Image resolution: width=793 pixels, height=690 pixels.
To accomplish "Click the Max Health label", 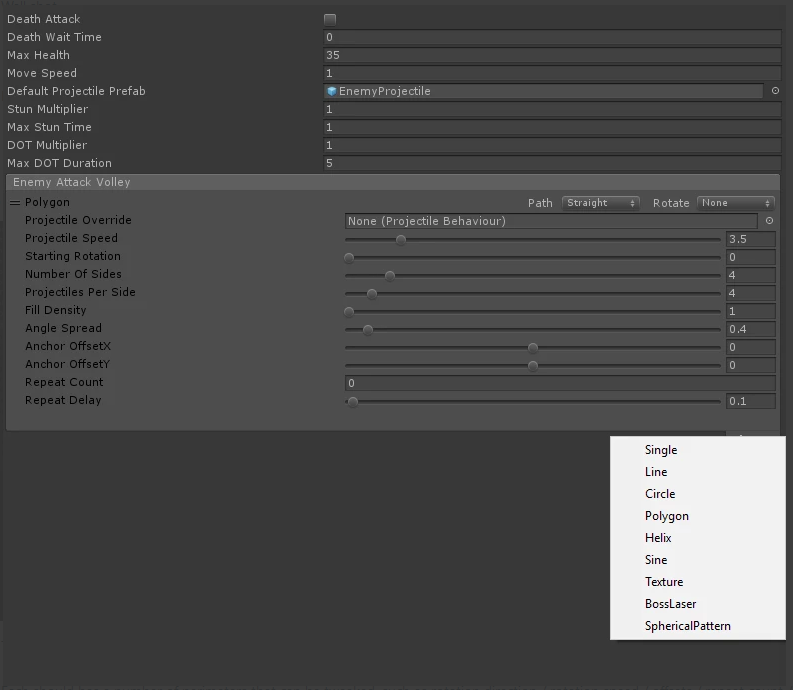I will tap(38, 55).
